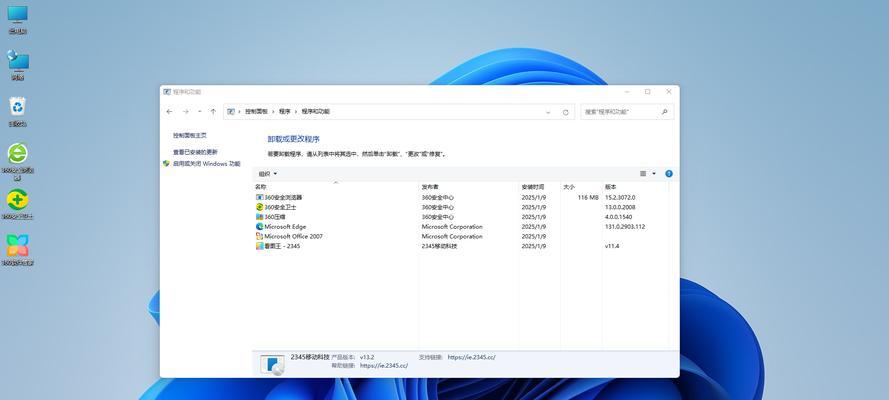Click the 程序和功能 breadcrumb

coord(315,112)
